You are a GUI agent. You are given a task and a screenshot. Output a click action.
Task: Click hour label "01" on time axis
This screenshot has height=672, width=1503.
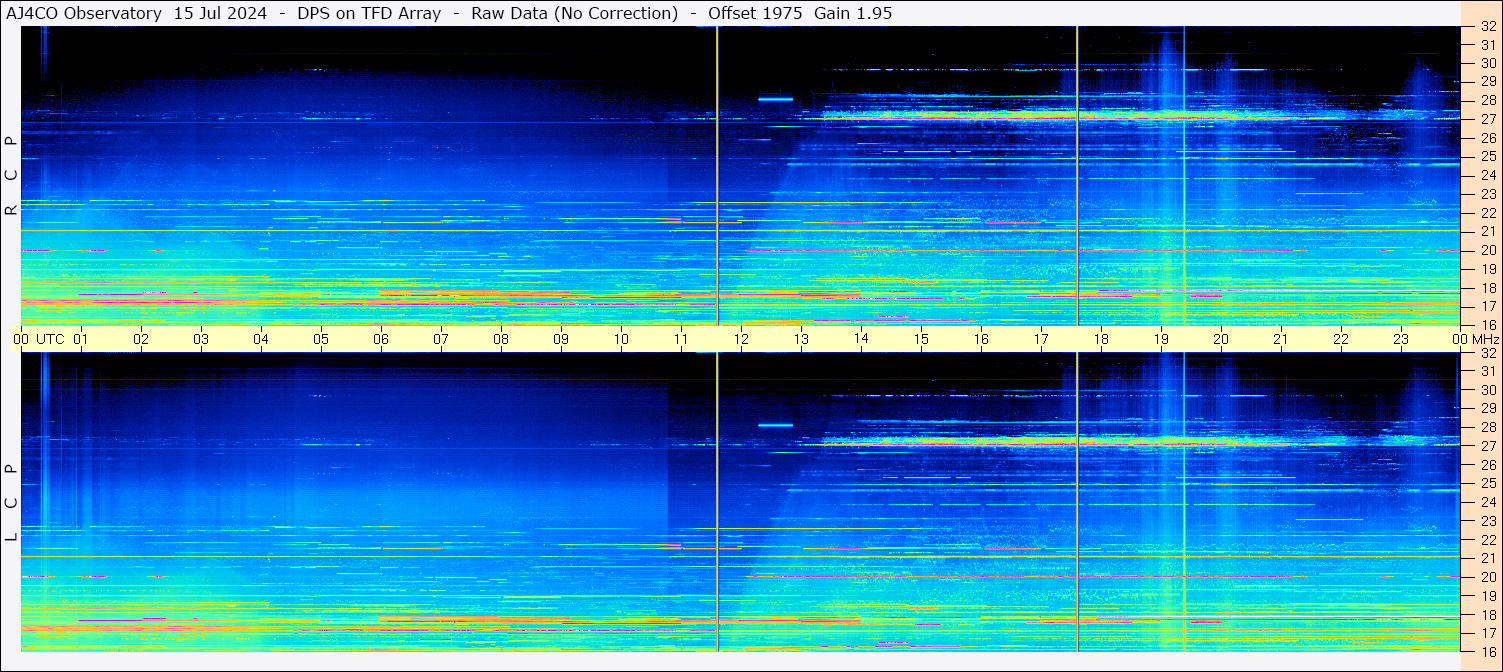click(81, 339)
